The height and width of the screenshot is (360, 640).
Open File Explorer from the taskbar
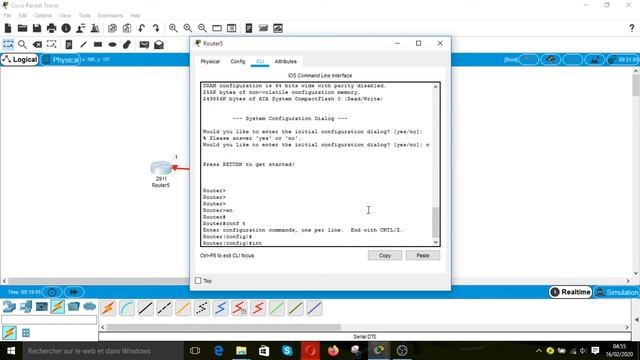tap(241, 351)
